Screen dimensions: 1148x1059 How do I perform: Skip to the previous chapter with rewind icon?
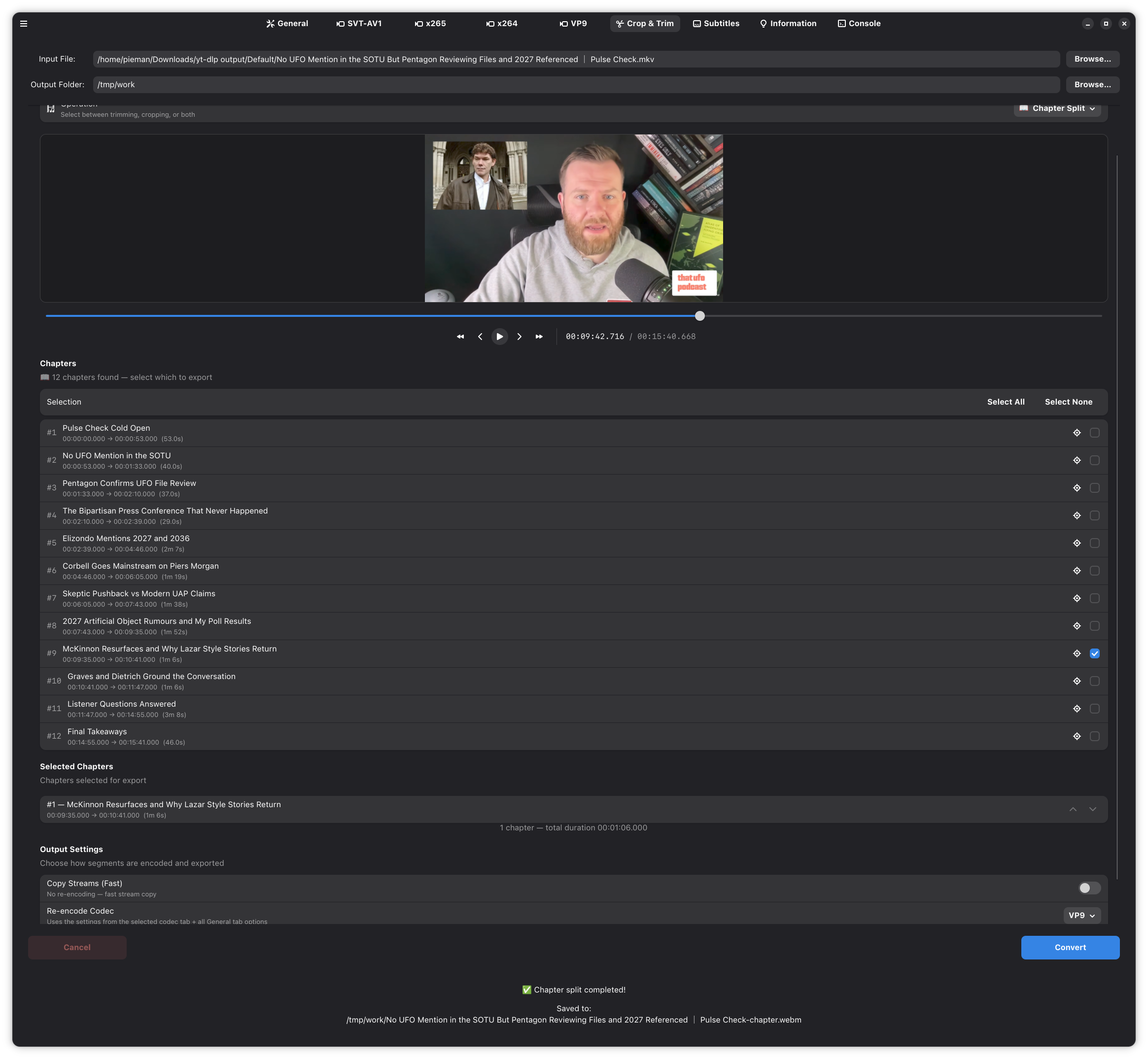pyautogui.click(x=460, y=337)
